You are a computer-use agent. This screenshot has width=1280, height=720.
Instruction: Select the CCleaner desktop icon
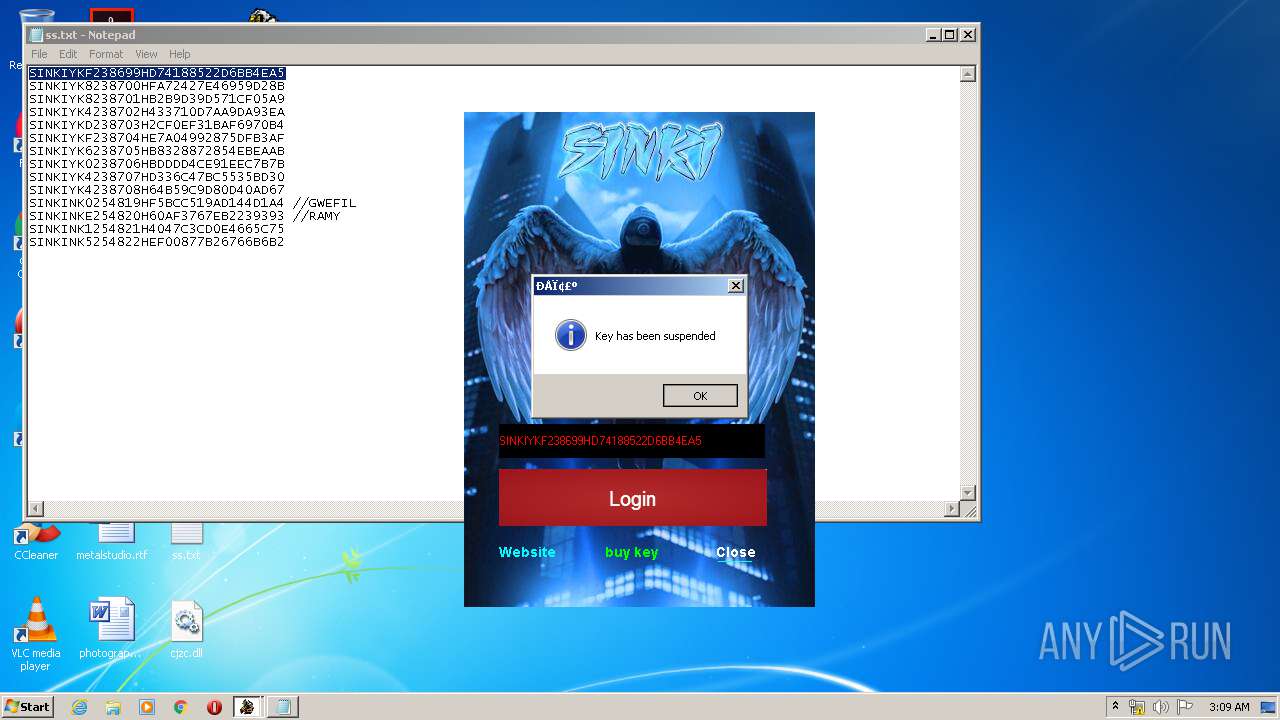pos(36,543)
